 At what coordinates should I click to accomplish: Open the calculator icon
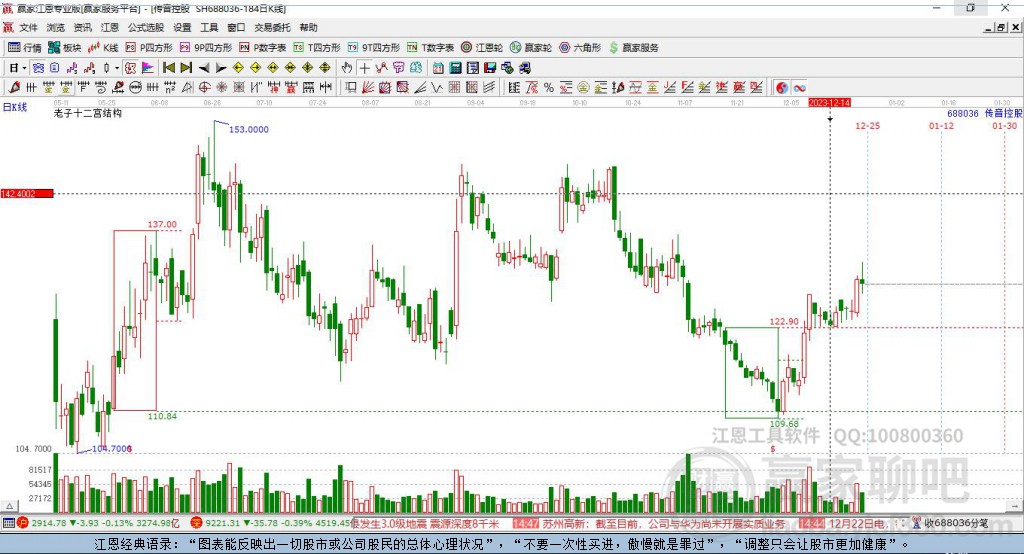click(455, 68)
